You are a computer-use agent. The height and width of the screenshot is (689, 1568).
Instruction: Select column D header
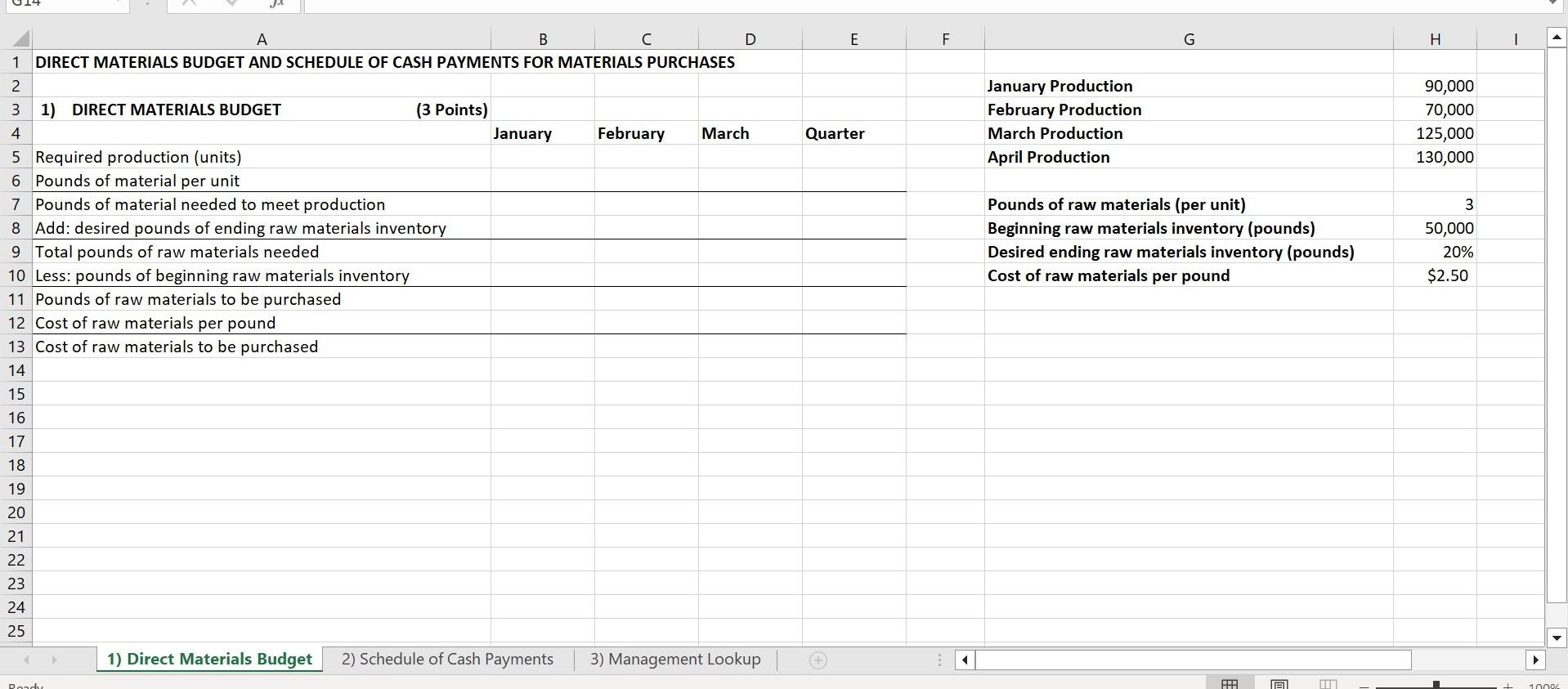click(750, 39)
